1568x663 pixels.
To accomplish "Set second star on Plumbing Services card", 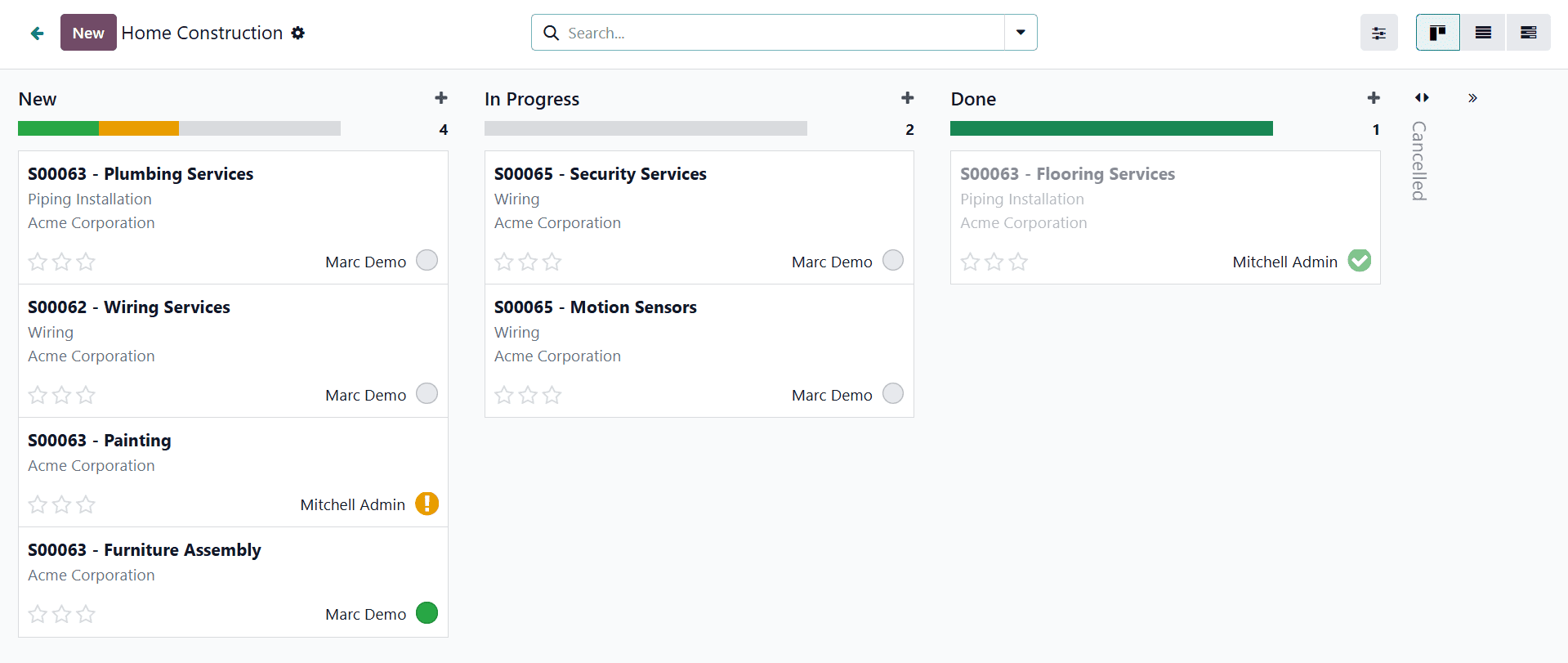I will (61, 262).
